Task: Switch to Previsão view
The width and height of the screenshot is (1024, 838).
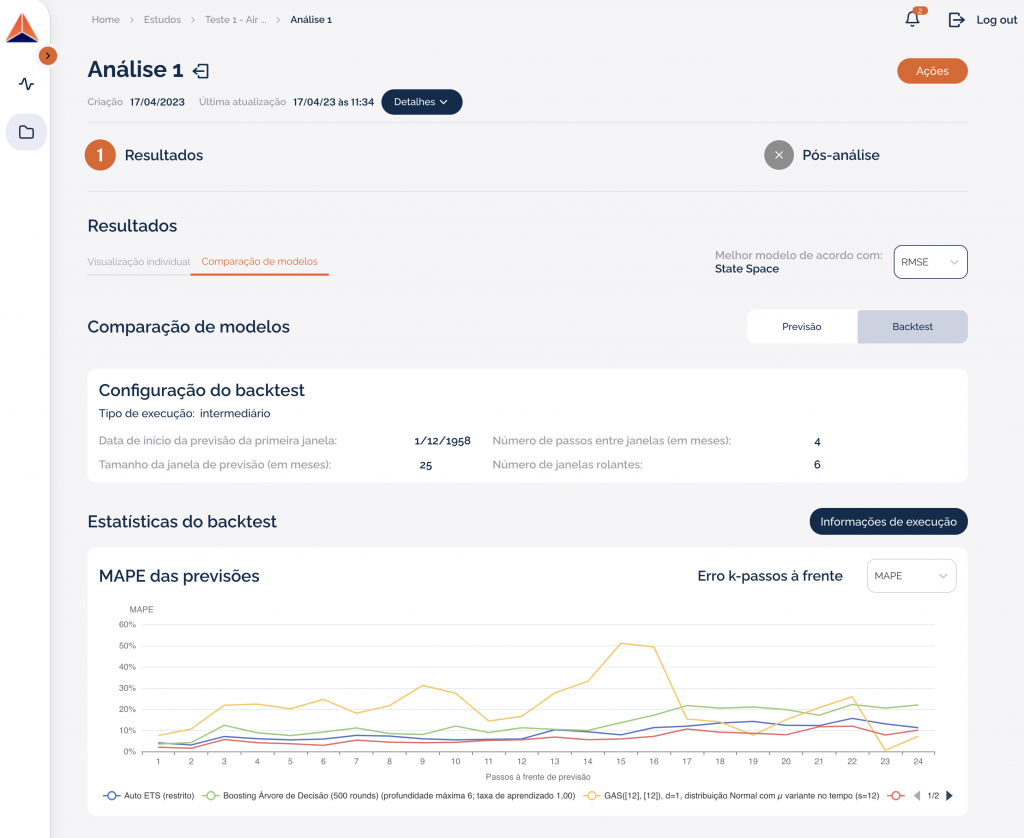Action: (x=802, y=327)
